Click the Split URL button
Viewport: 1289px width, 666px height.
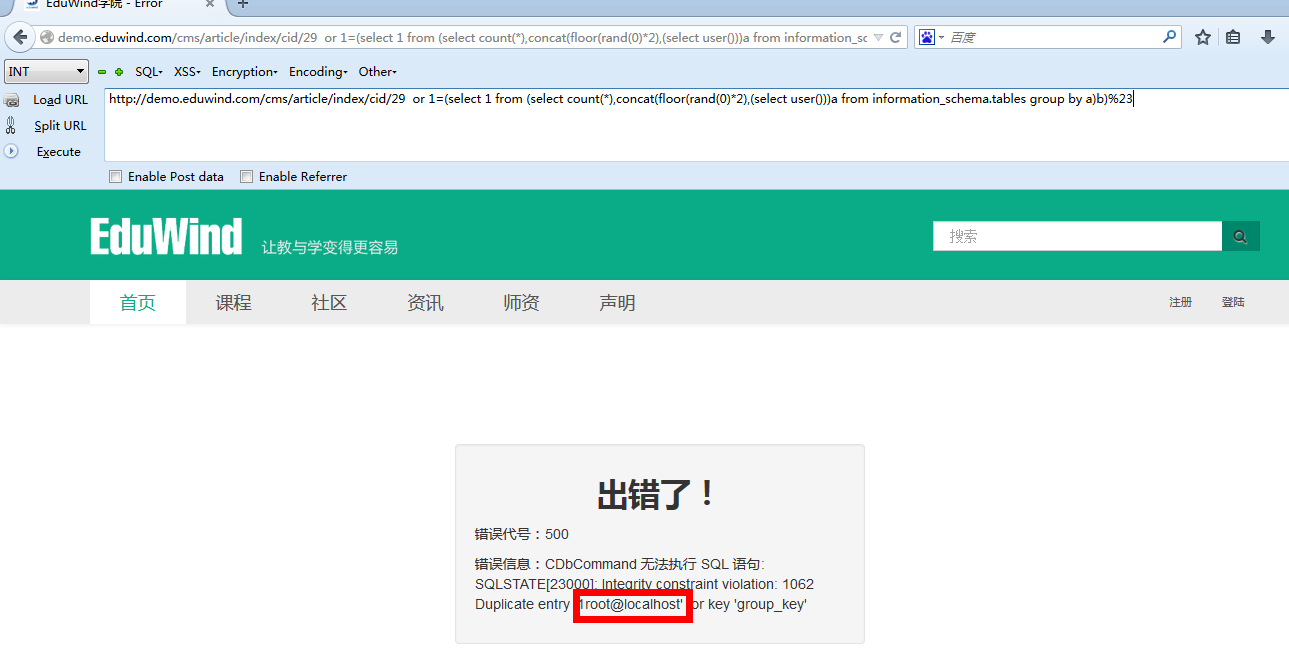tap(61, 126)
